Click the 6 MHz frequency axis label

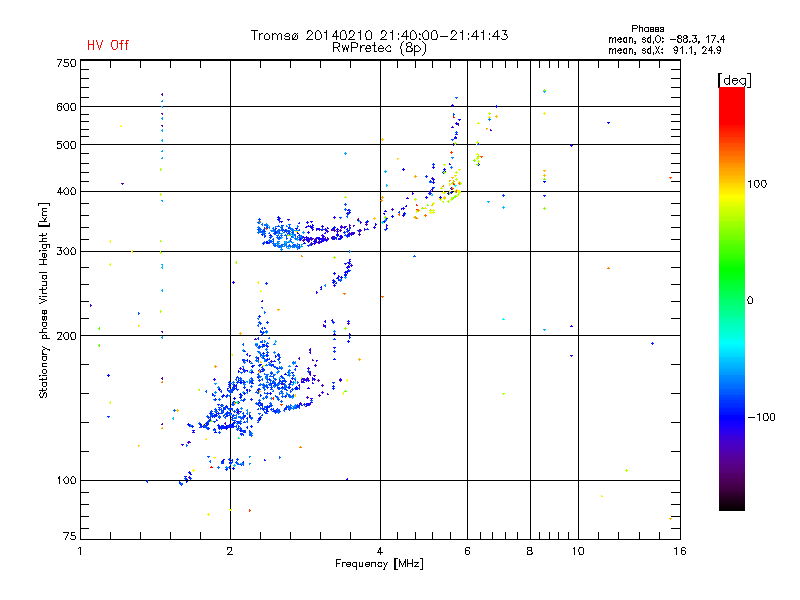(x=467, y=551)
